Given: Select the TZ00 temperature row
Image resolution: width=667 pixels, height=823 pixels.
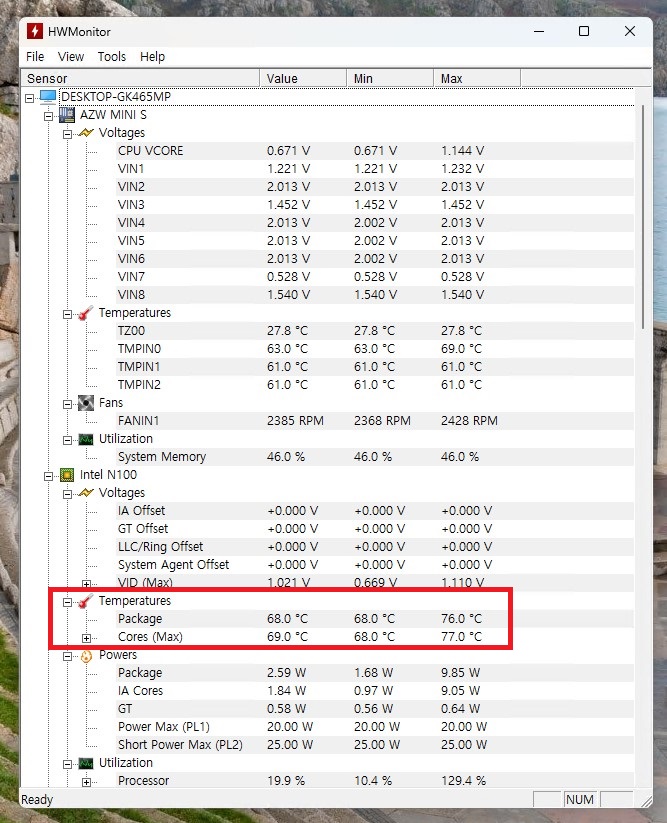Looking at the screenshot, I should (375, 331).
